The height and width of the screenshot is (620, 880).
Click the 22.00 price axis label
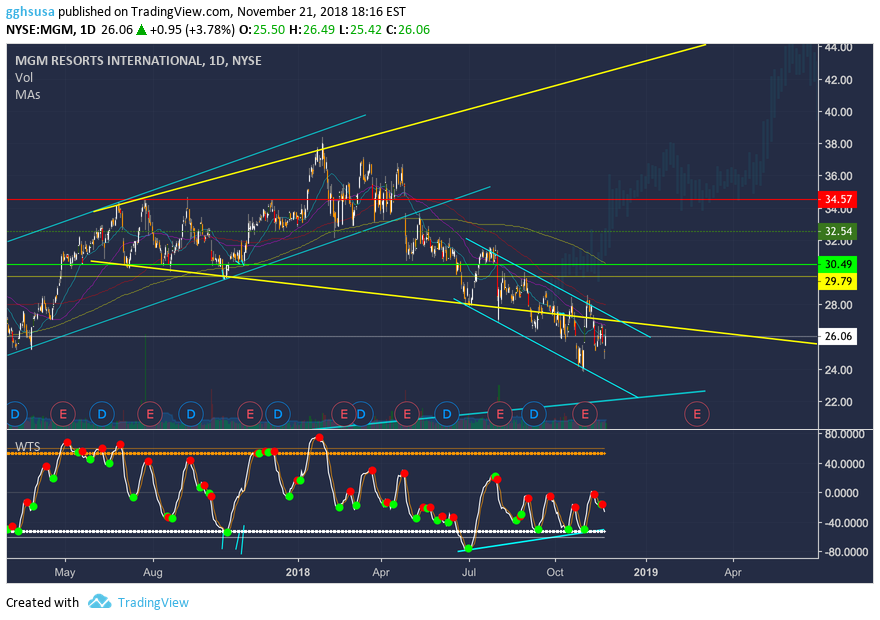pos(838,402)
